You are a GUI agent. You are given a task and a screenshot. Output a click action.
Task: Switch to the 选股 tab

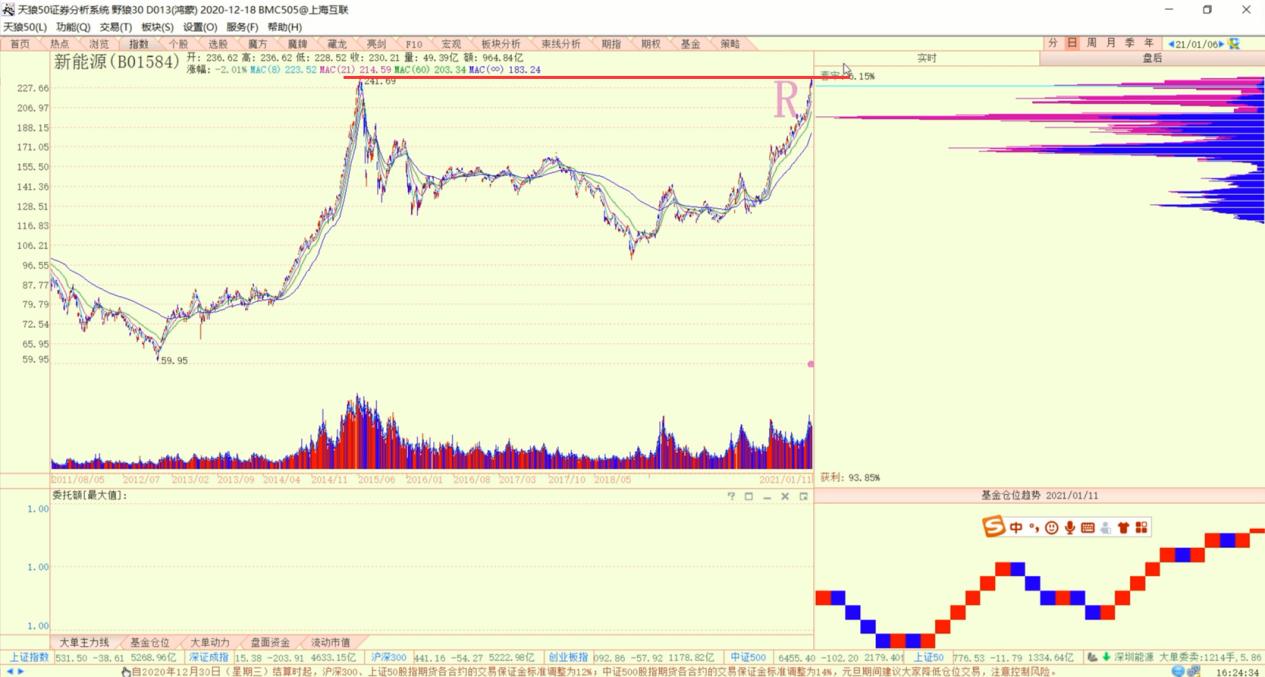click(x=218, y=44)
